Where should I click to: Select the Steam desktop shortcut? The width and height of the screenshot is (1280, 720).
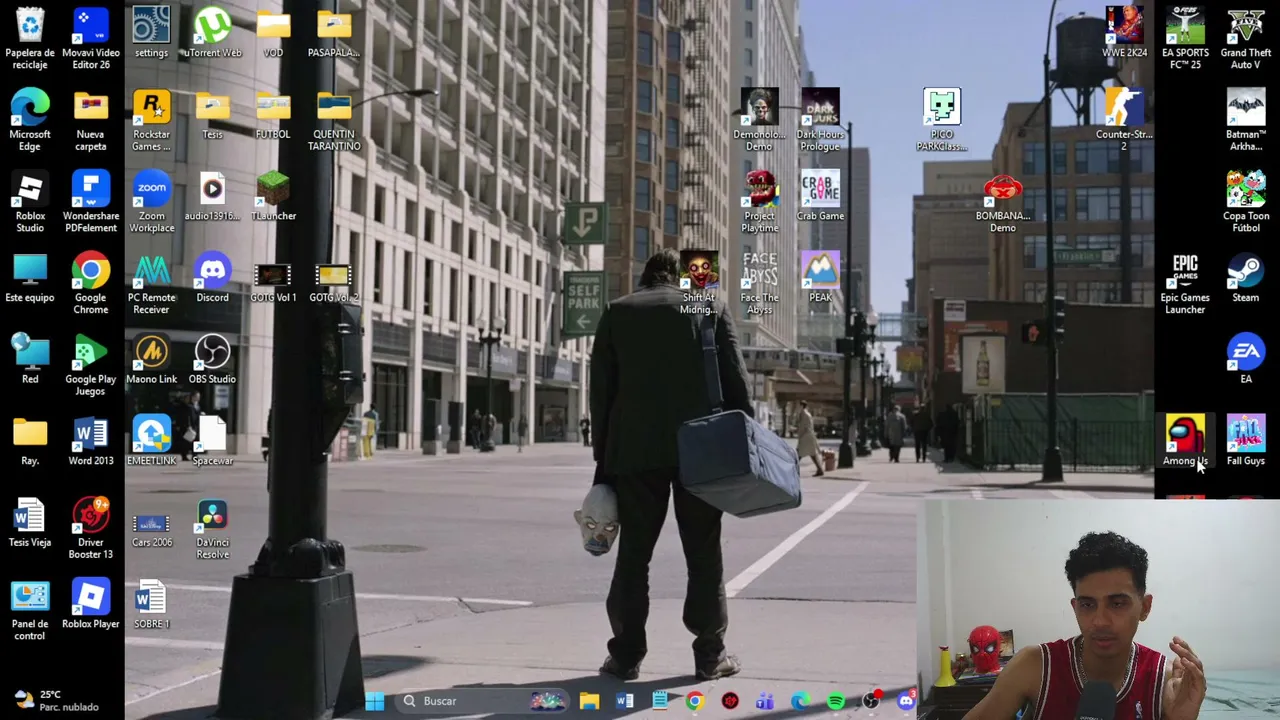point(1246,278)
